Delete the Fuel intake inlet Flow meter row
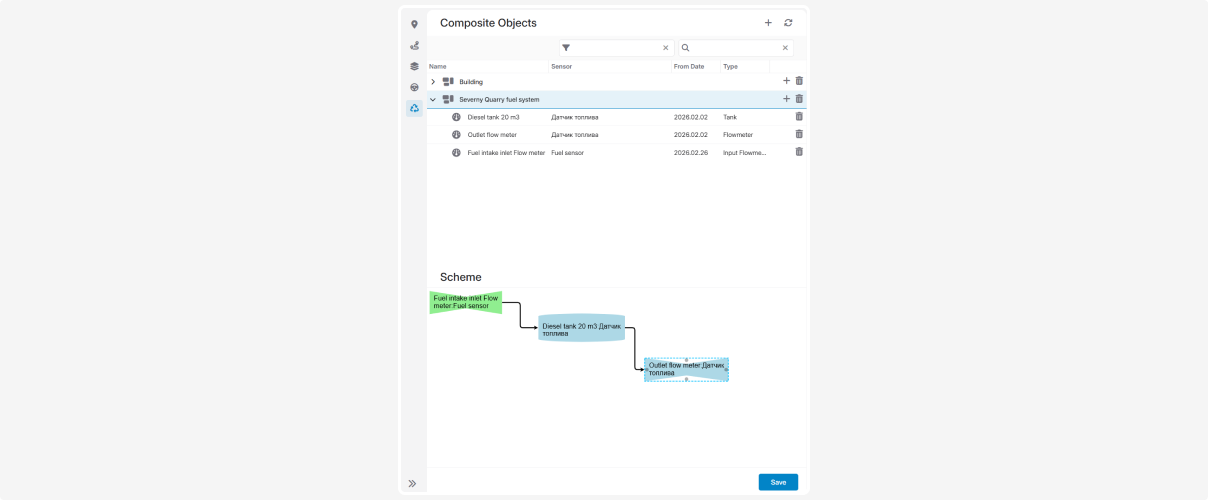The height and width of the screenshot is (500, 1208). [799, 152]
